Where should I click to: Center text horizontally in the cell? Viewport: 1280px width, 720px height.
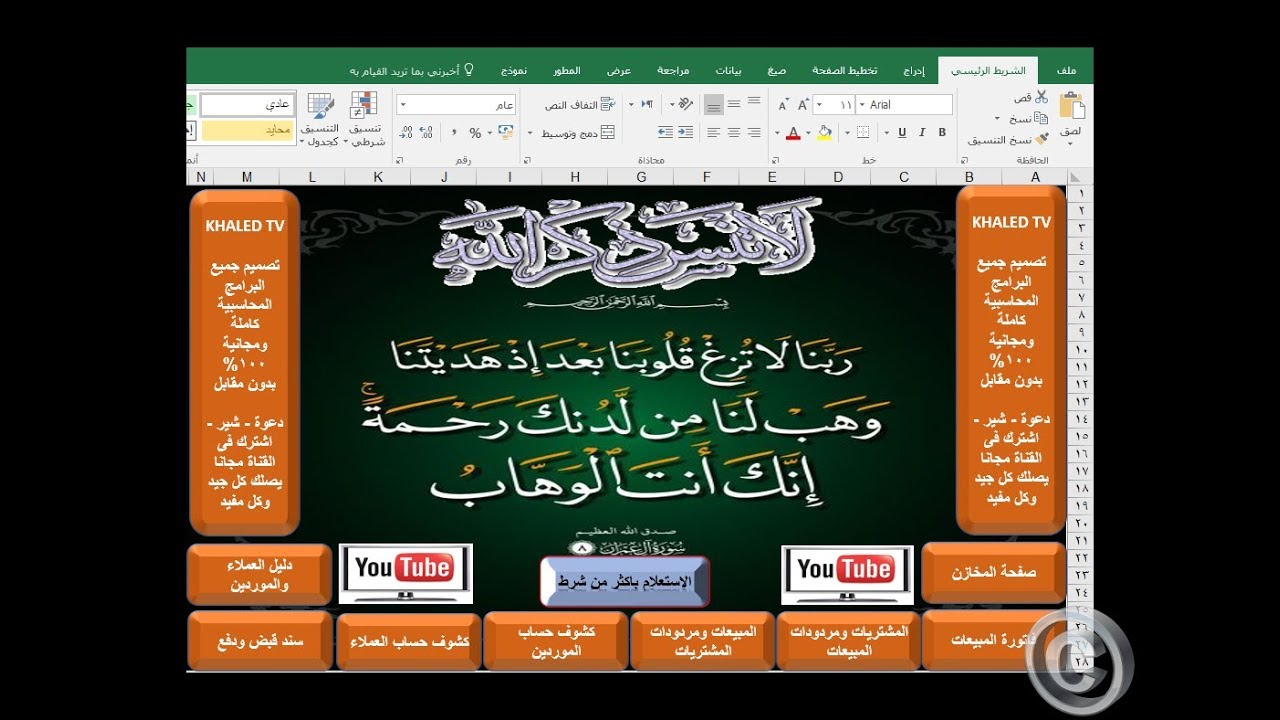pos(734,132)
